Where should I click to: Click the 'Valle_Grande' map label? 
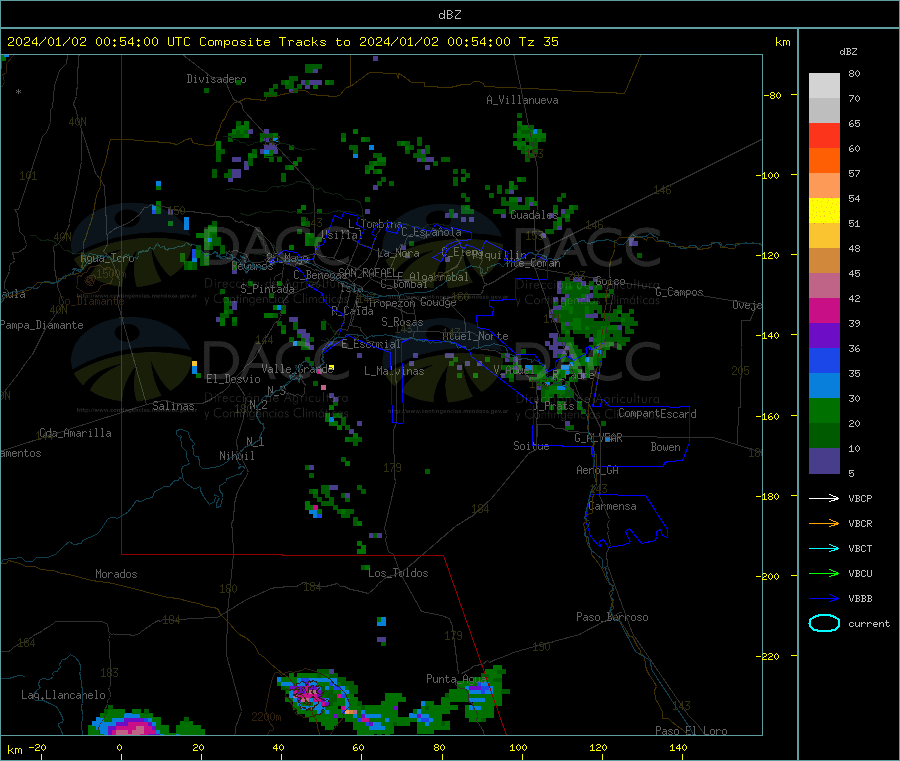point(298,368)
